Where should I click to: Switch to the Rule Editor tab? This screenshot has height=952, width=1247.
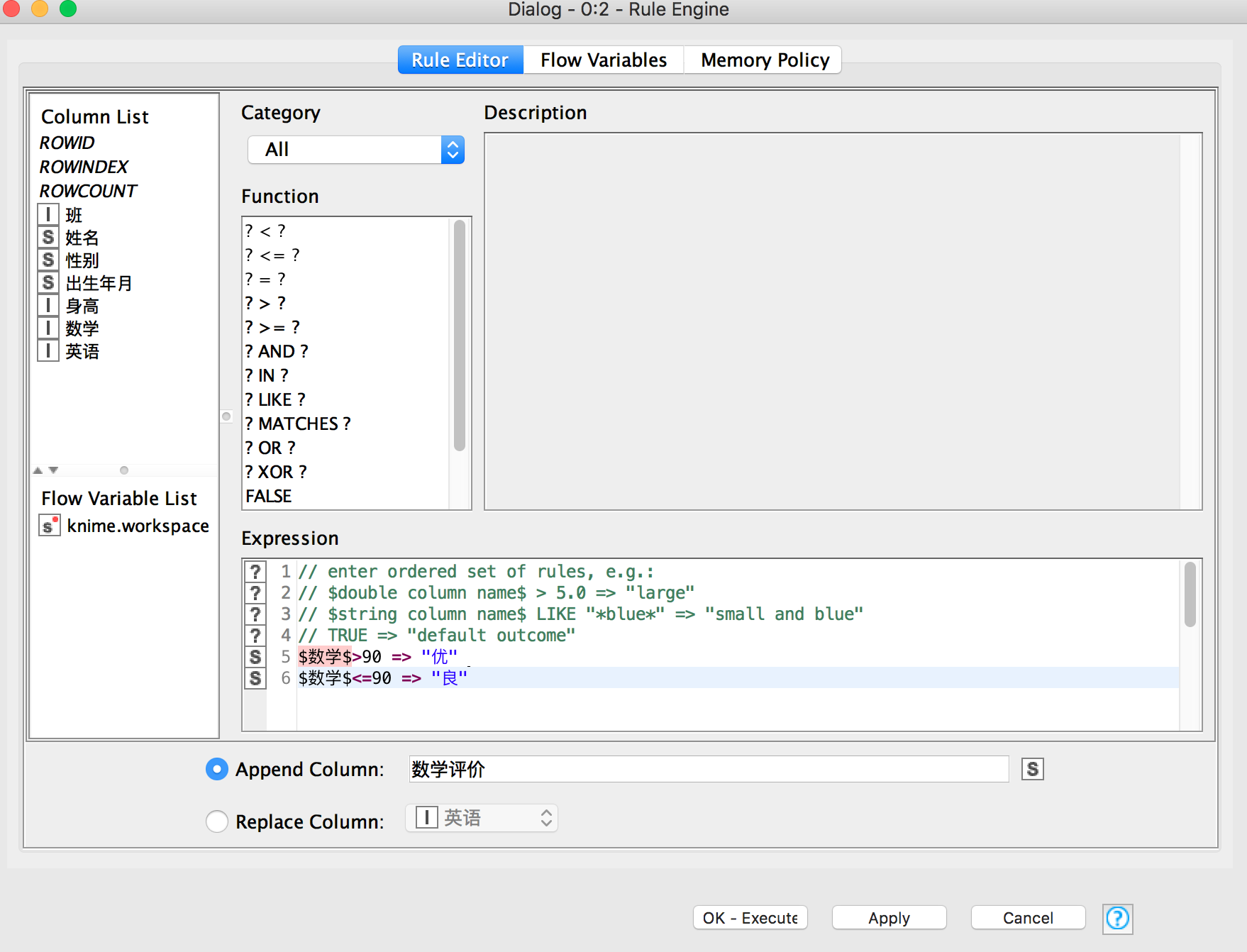pyautogui.click(x=460, y=60)
